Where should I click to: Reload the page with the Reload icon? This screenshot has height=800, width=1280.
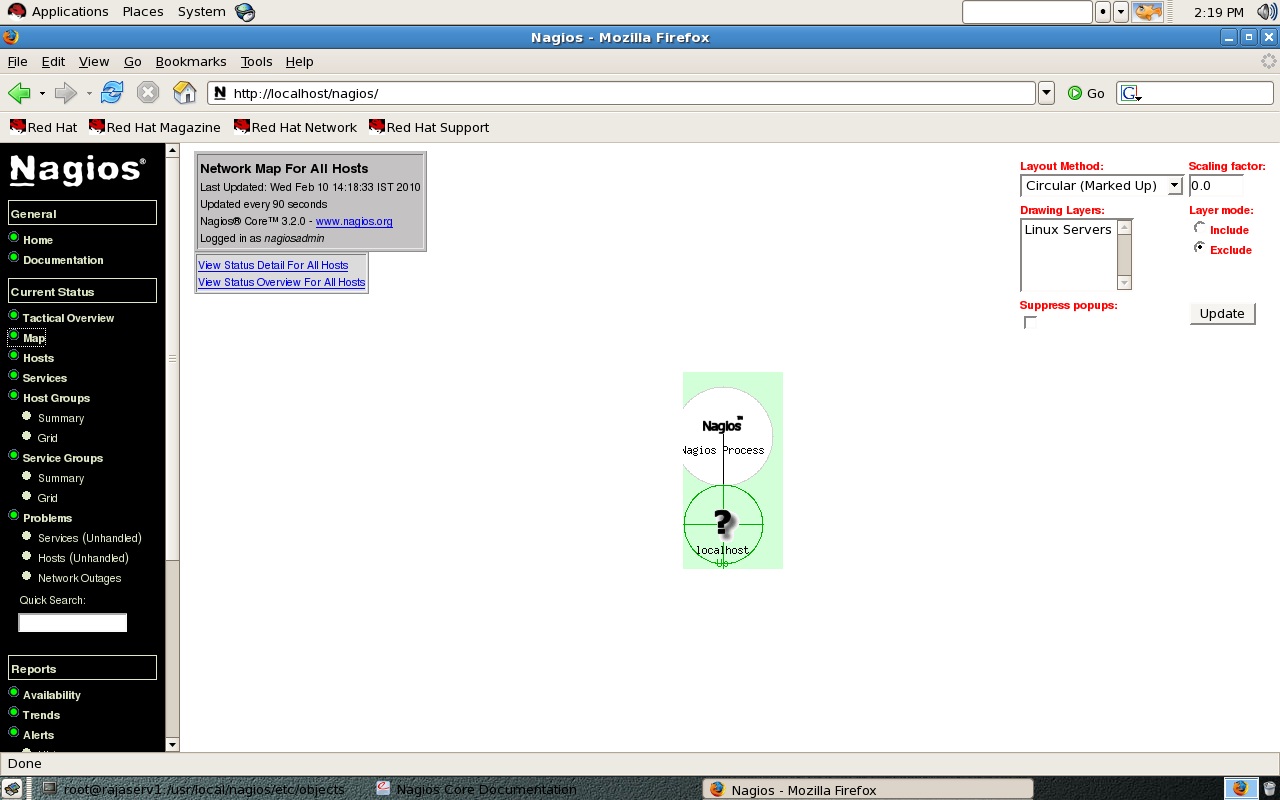pyautogui.click(x=112, y=93)
